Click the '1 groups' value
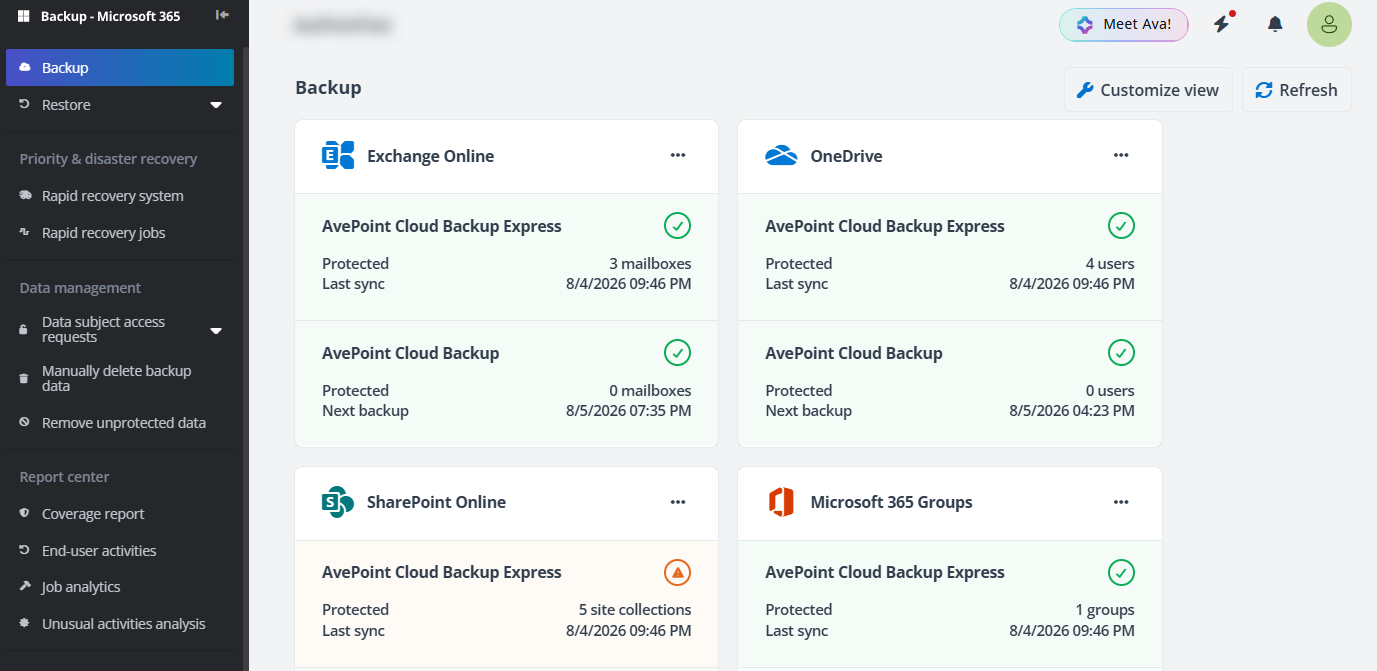Viewport: 1377px width, 671px height. point(1105,610)
